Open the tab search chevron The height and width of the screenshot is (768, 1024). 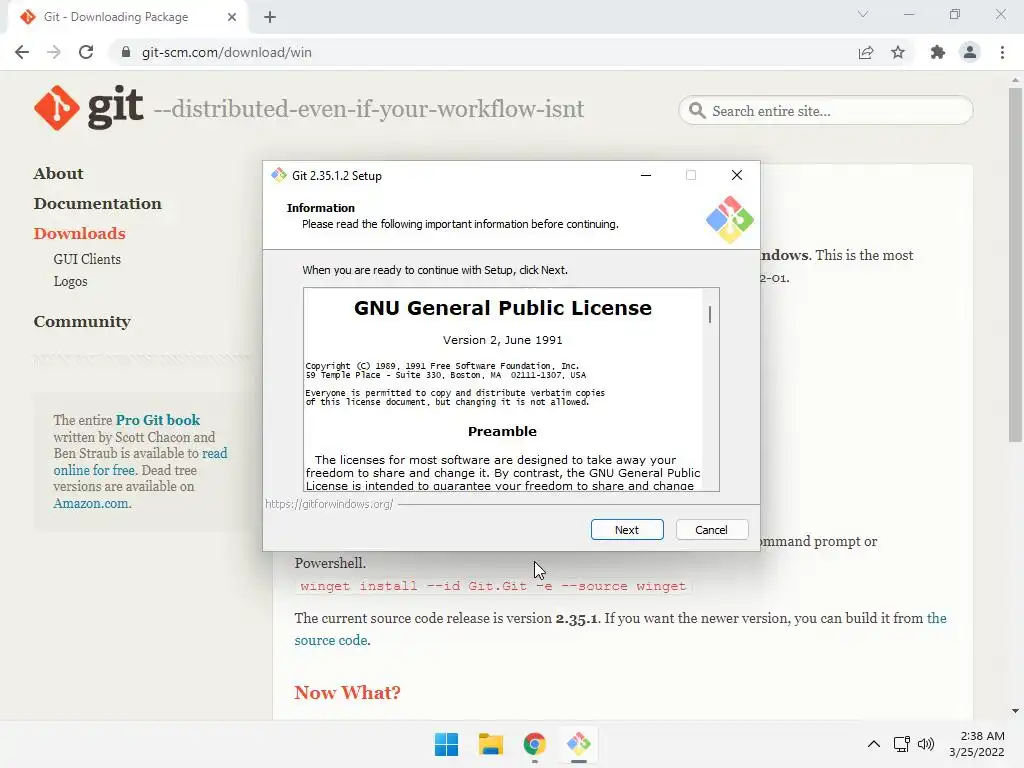[x=863, y=14]
